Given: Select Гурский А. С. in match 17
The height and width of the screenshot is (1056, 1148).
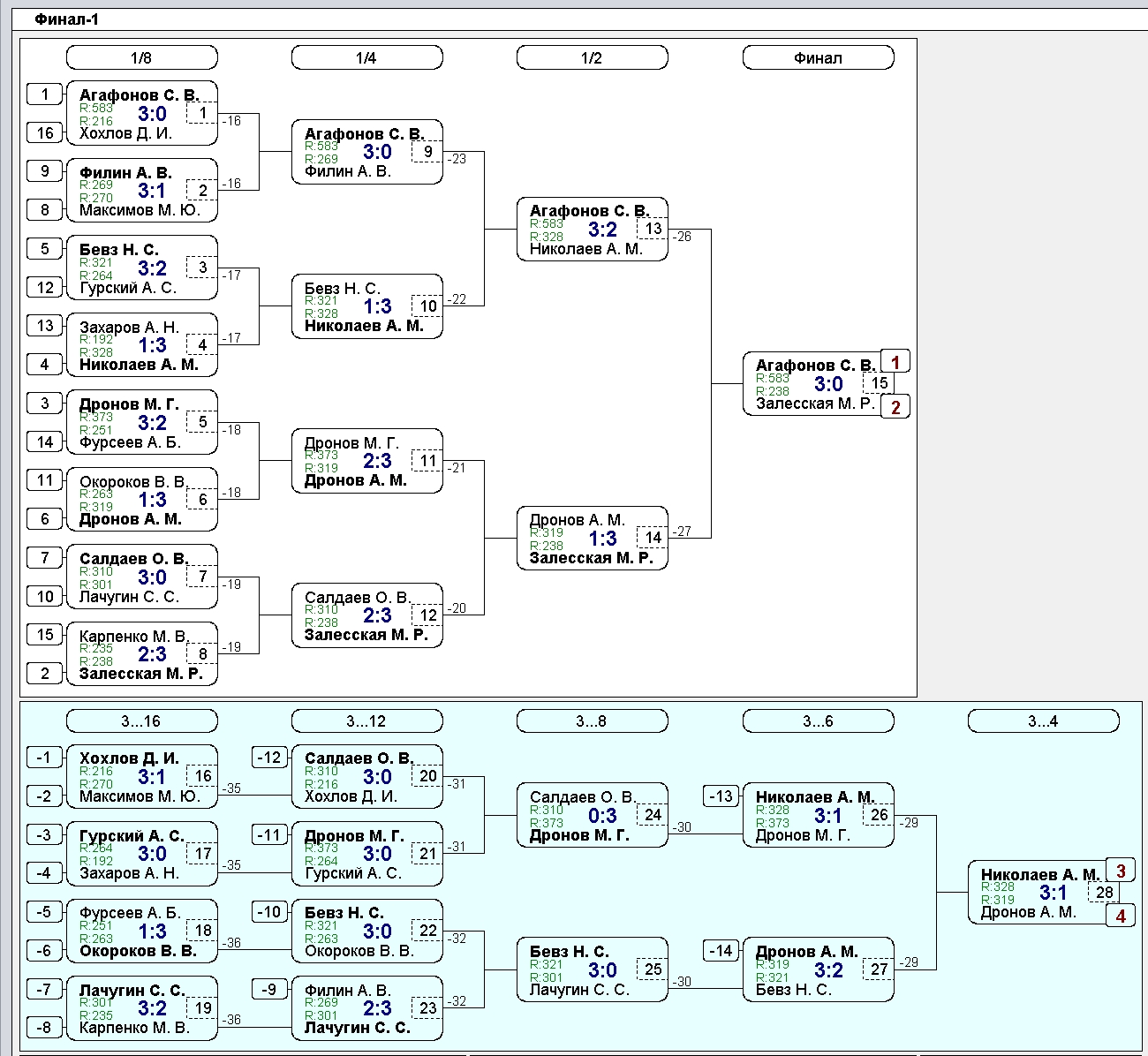Looking at the screenshot, I should [131, 835].
